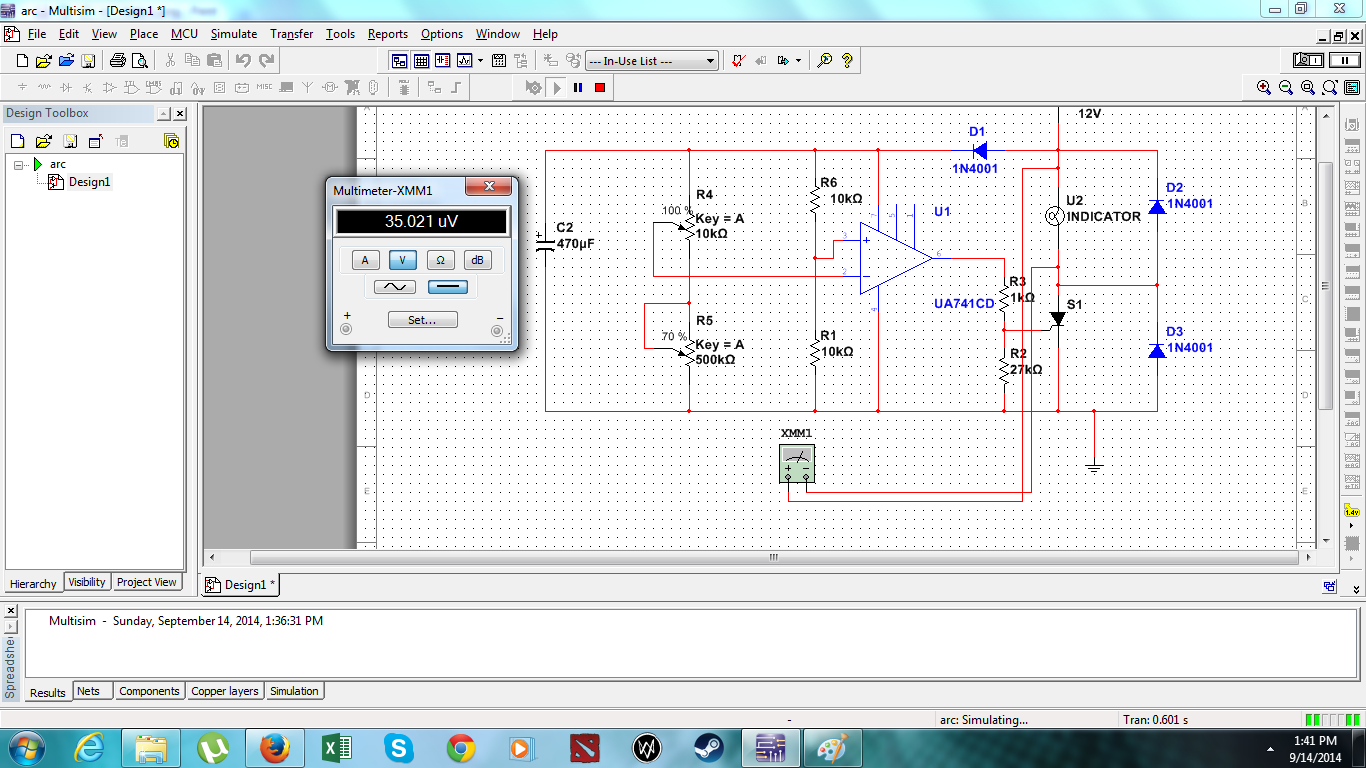Switch multimeter to Ohmmeter mode (Ω)
The image size is (1366, 768).
440,260
